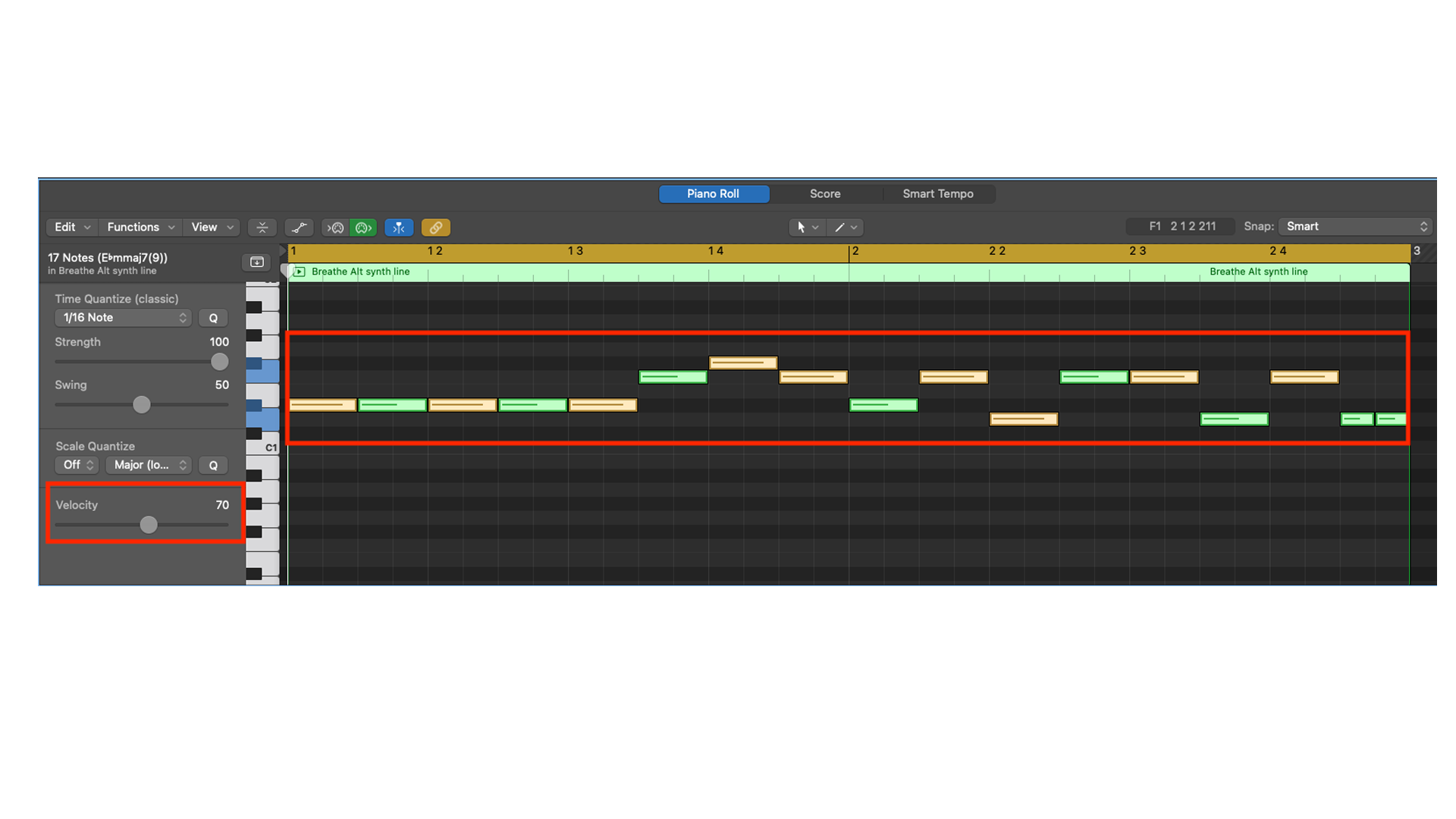Open the 1/16 Note quantize dropdown
Viewport: 1456px width, 819px height.
(x=123, y=318)
